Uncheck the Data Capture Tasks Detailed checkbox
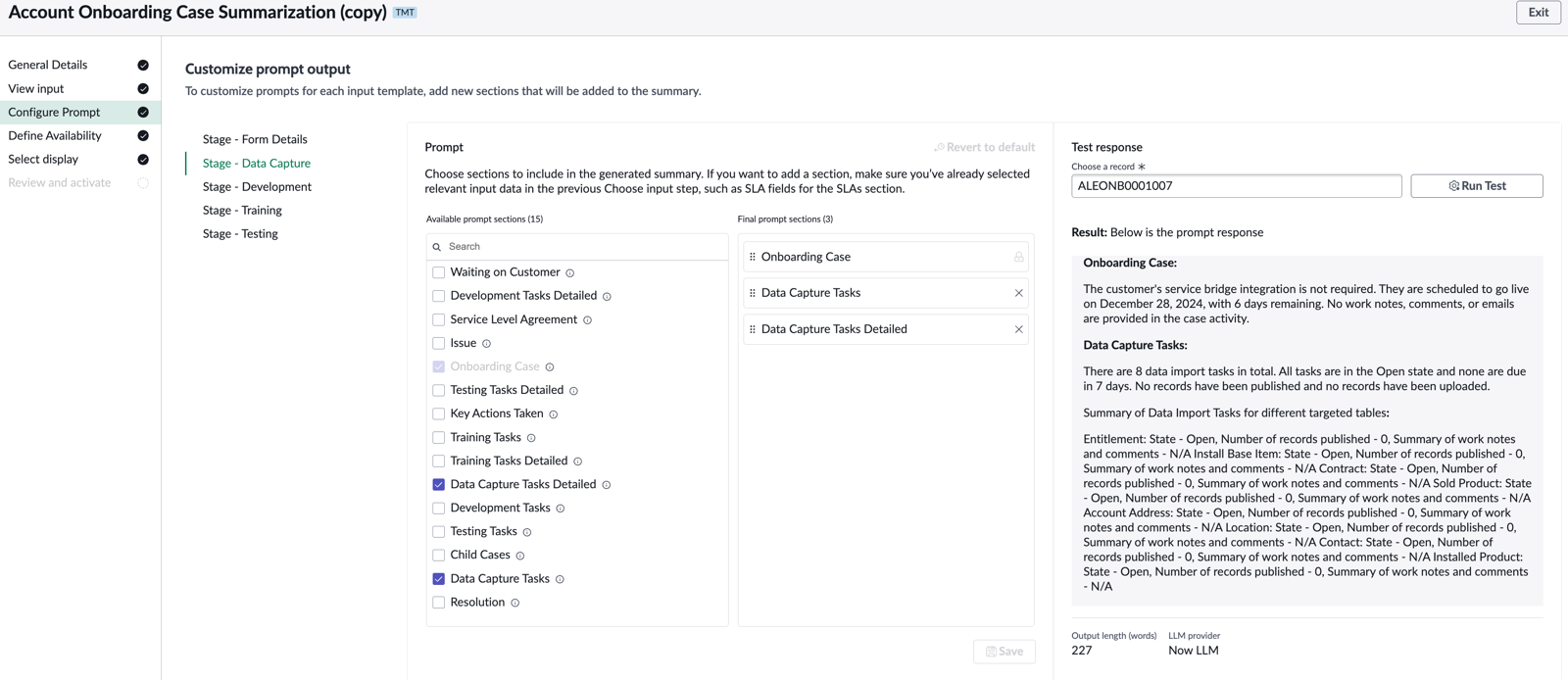 pos(438,484)
